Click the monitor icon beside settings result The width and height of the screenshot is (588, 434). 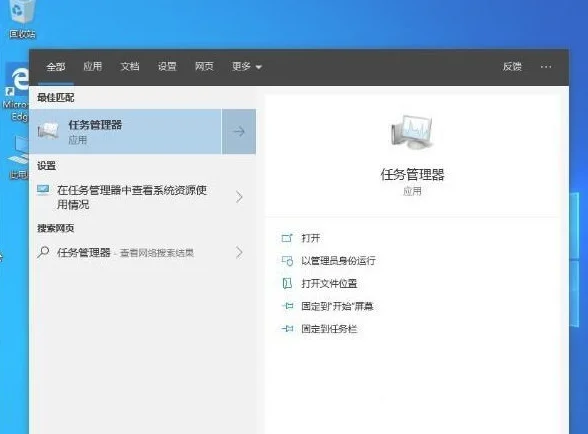[43, 190]
